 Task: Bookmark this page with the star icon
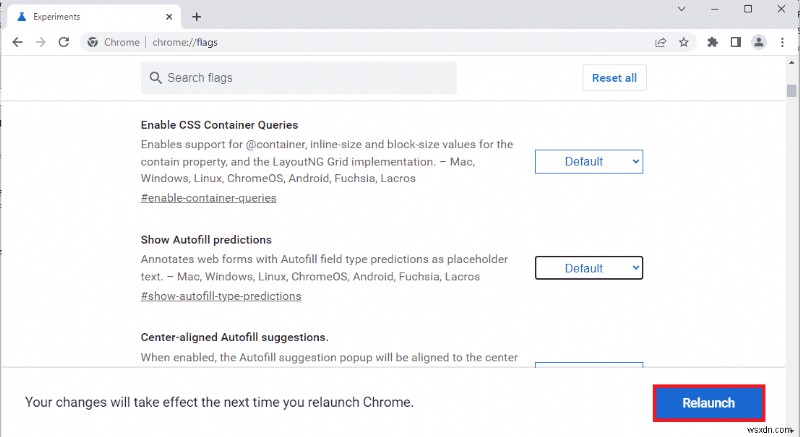click(x=685, y=42)
